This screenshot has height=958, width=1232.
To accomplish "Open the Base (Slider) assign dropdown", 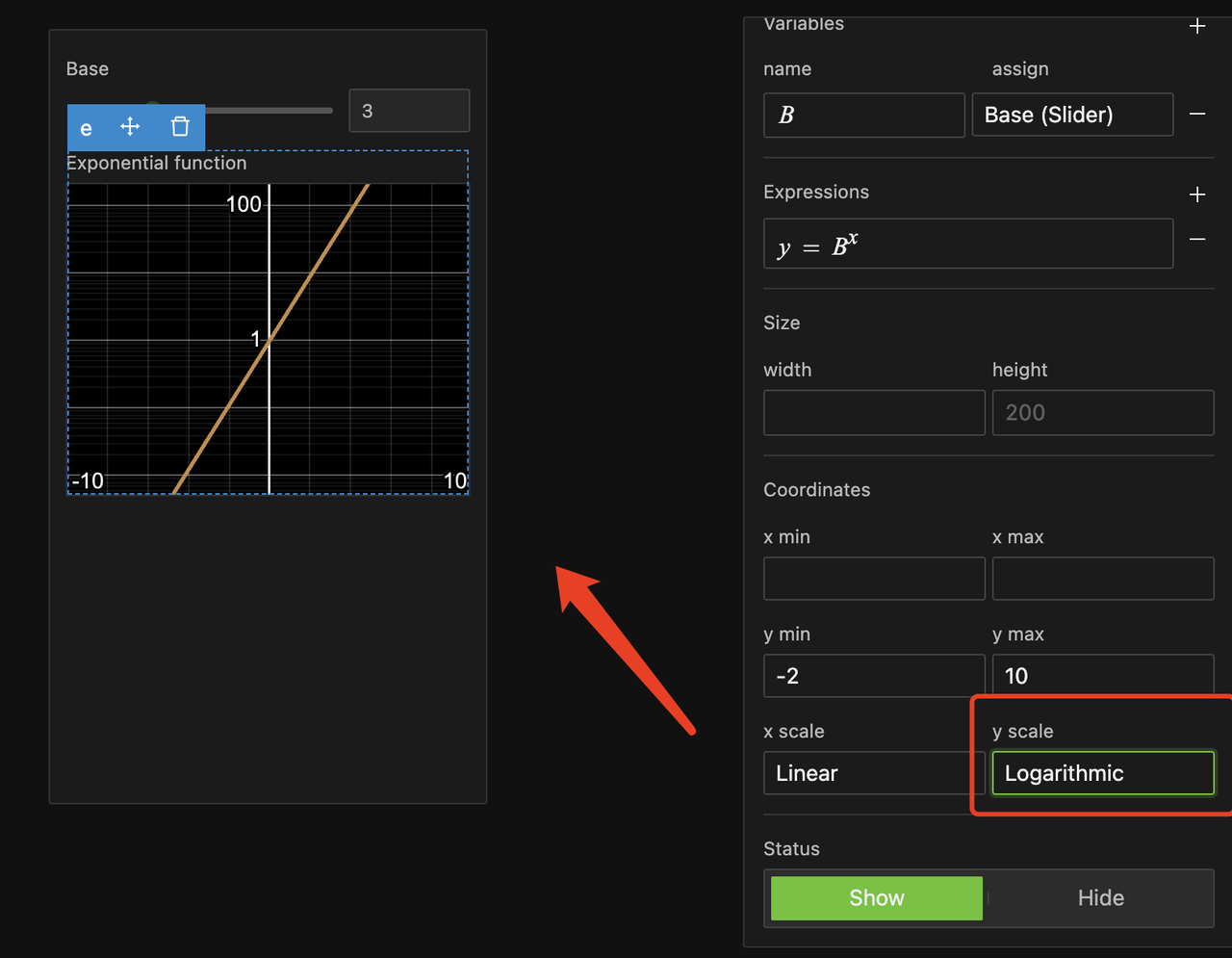I will point(1072,115).
